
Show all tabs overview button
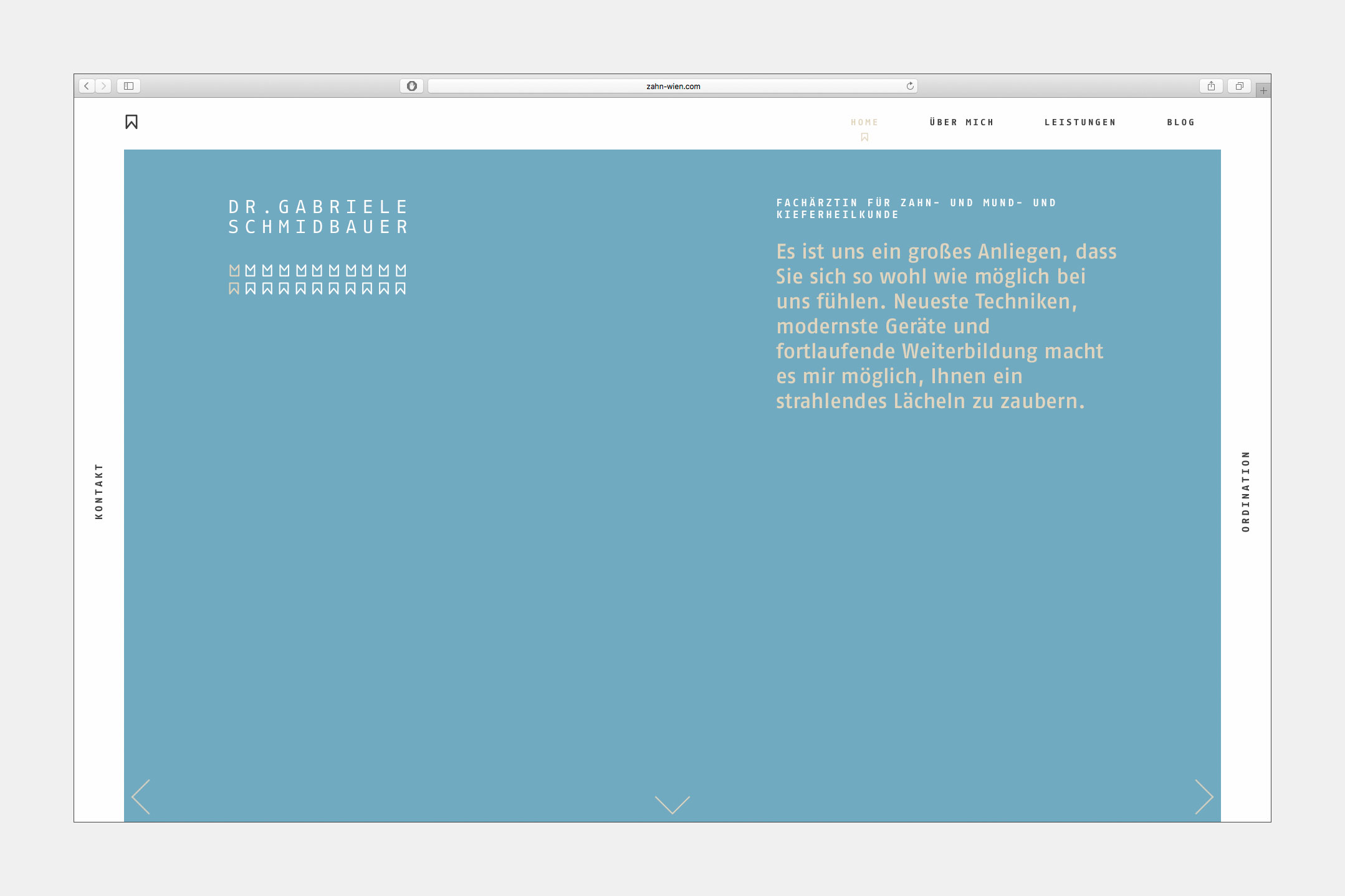(1239, 86)
